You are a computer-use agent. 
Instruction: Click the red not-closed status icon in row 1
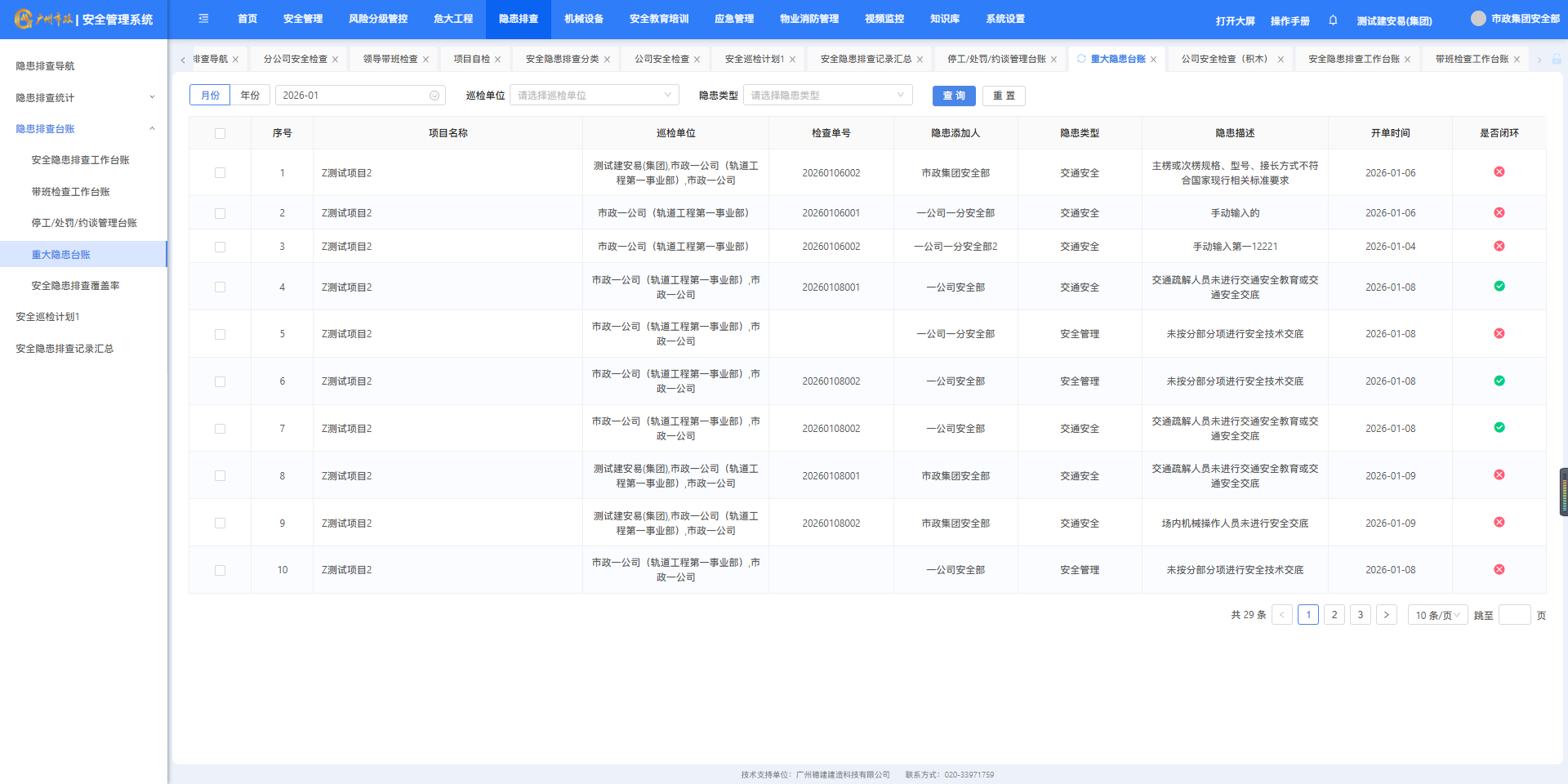click(1499, 172)
